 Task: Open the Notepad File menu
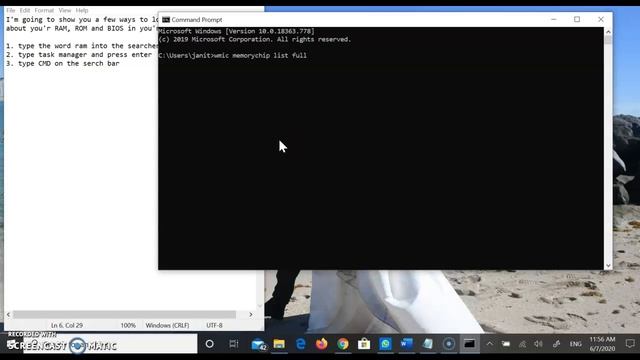click(x=10, y=10)
